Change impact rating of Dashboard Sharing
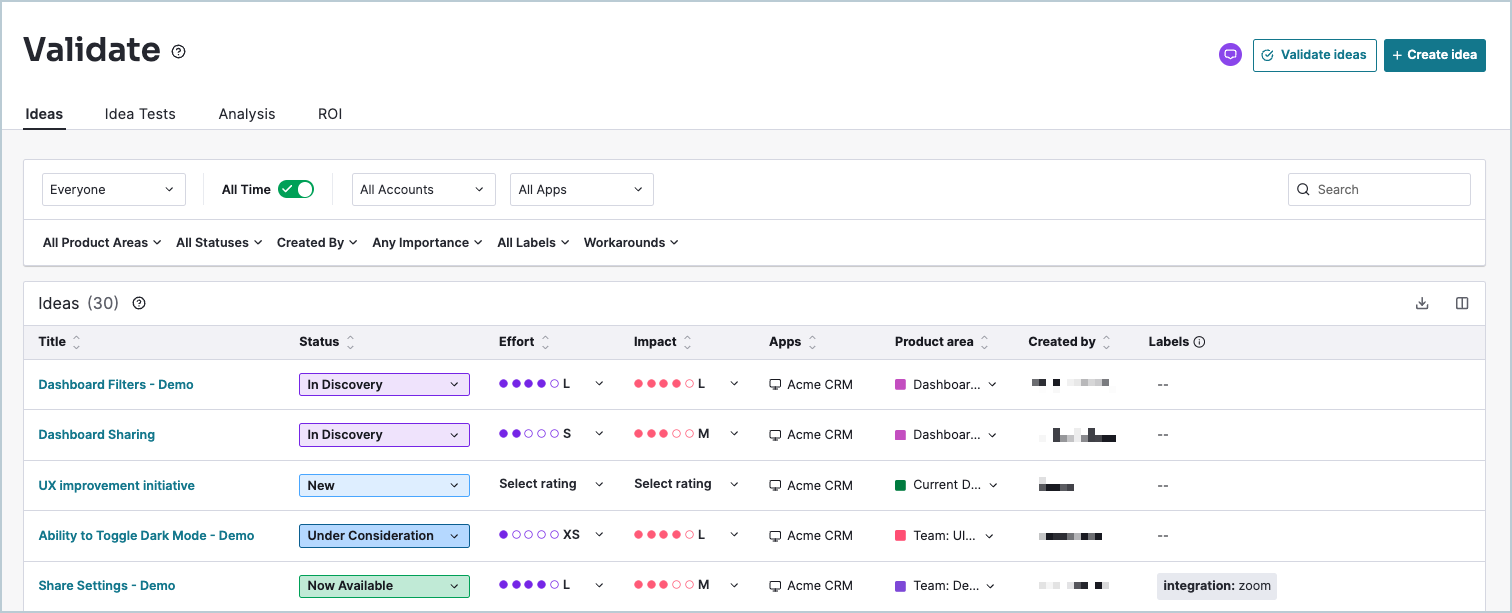The width and height of the screenshot is (1512, 613). pyautogui.click(x=687, y=434)
